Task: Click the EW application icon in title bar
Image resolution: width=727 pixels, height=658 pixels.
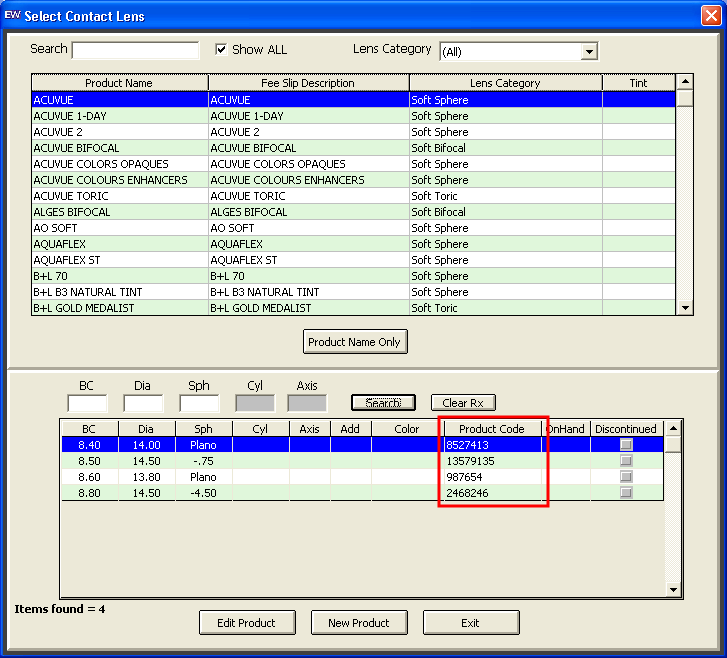Action: click(x=12, y=15)
